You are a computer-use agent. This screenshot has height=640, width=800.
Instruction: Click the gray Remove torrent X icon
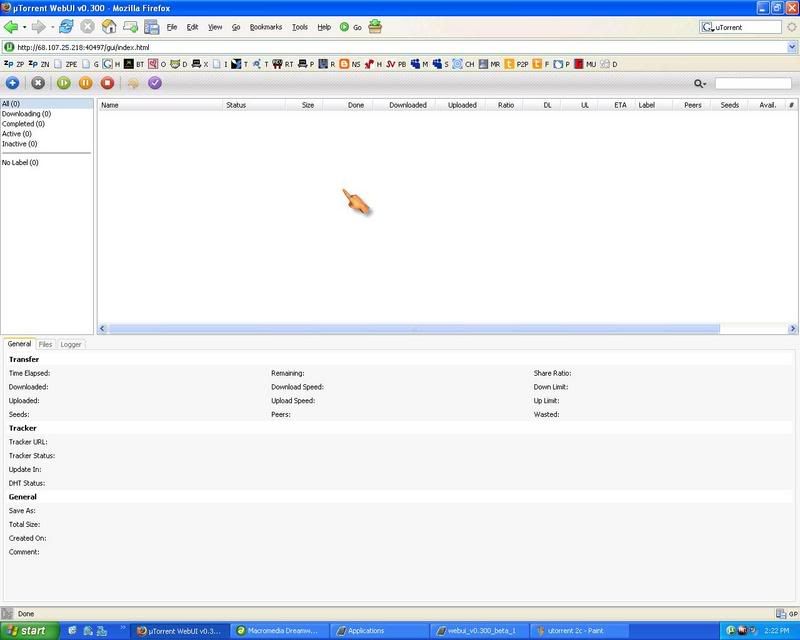point(38,83)
